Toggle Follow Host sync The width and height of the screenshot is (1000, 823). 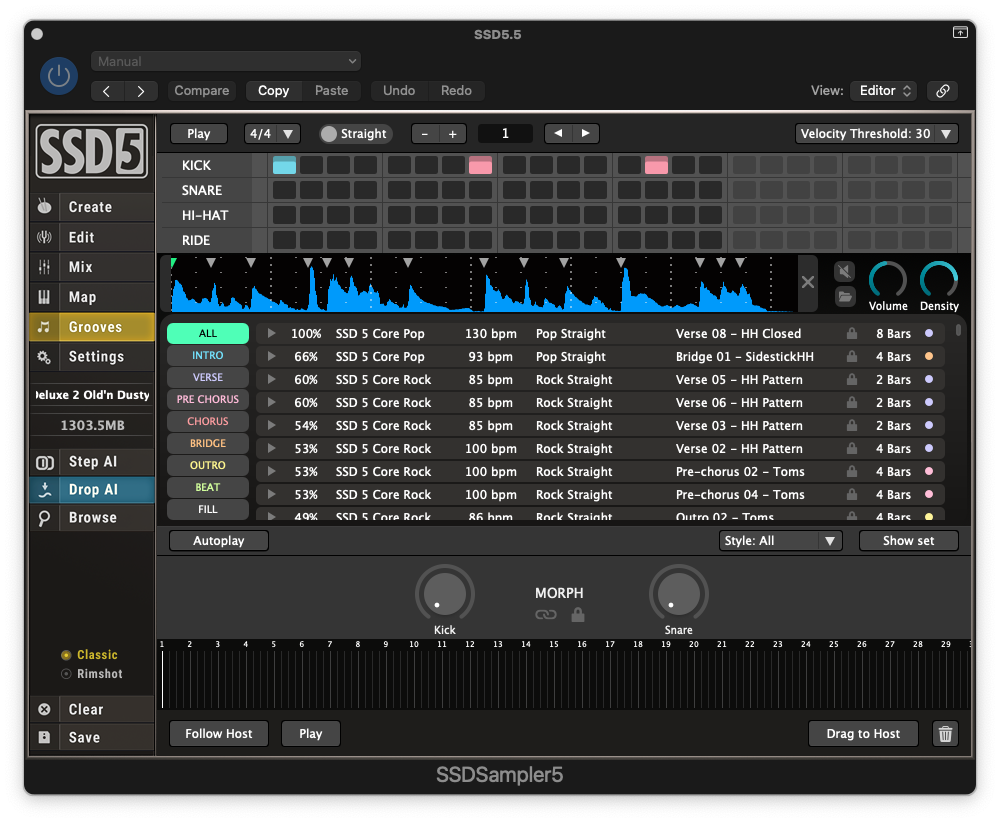point(219,734)
